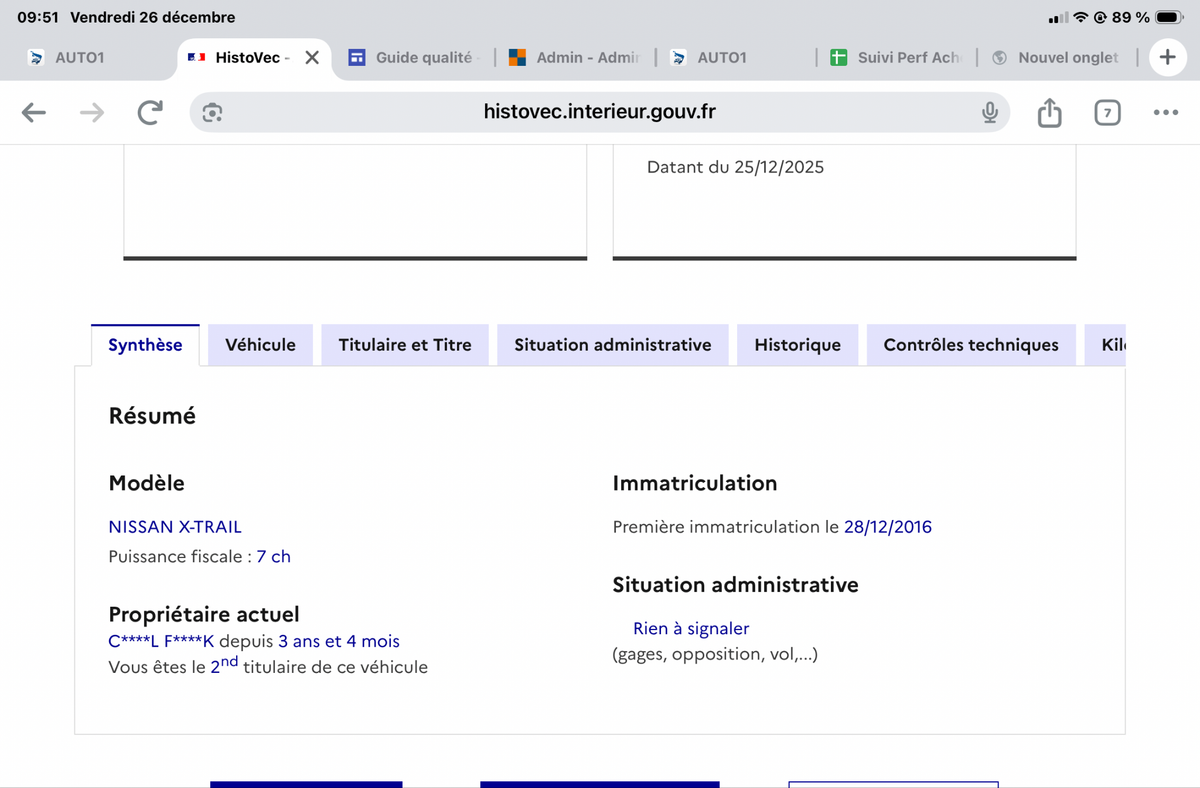1200x788 pixels.
Task: Tap the Google Lens icon in address bar
Action: coord(212,113)
